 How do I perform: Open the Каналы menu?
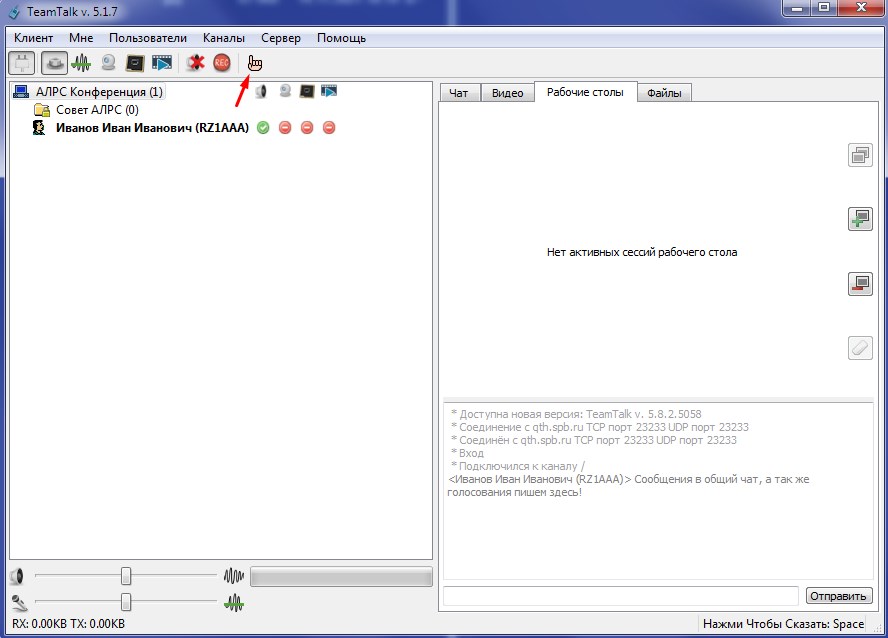point(224,38)
